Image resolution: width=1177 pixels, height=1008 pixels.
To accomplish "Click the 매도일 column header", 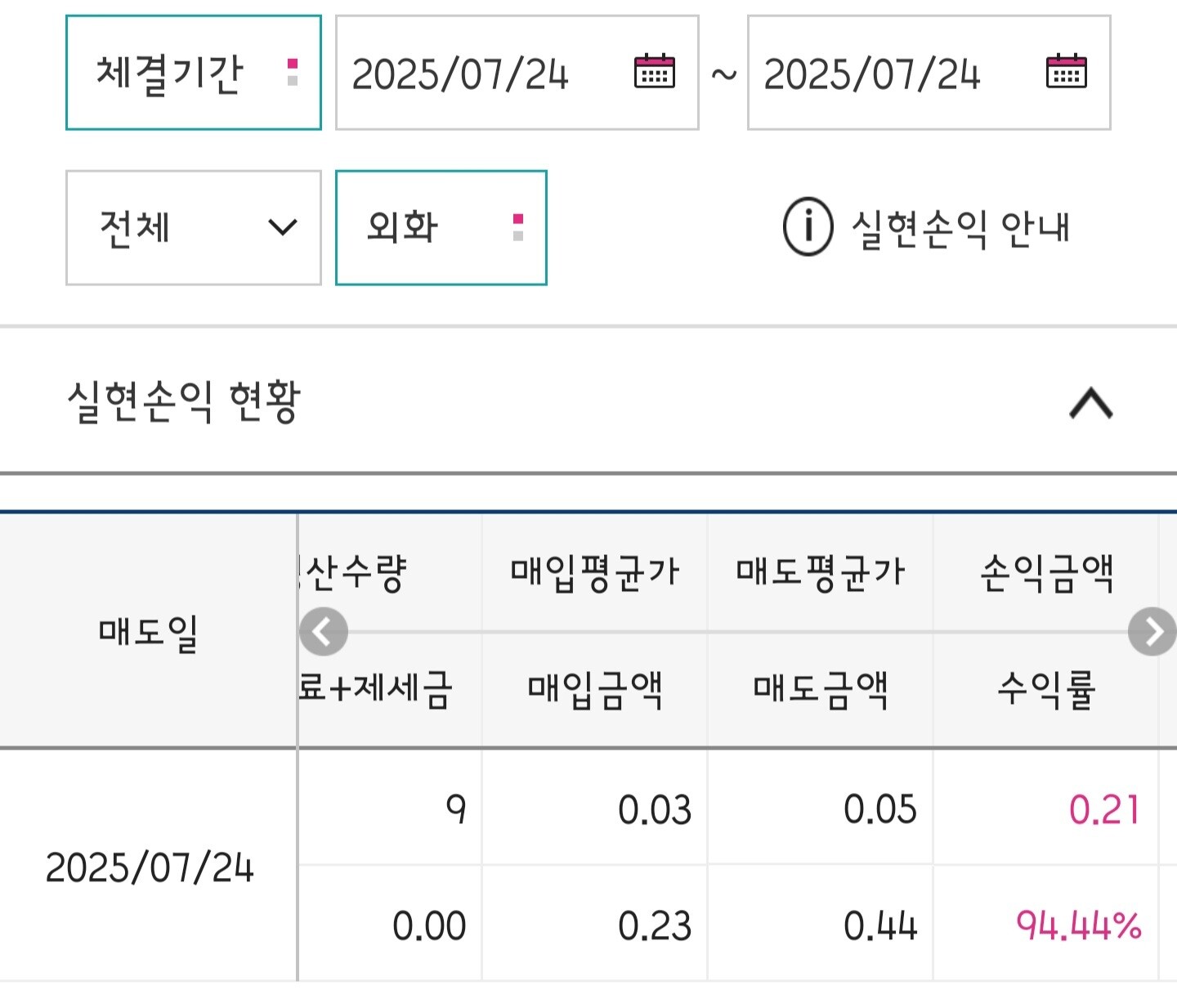I will point(148,632).
